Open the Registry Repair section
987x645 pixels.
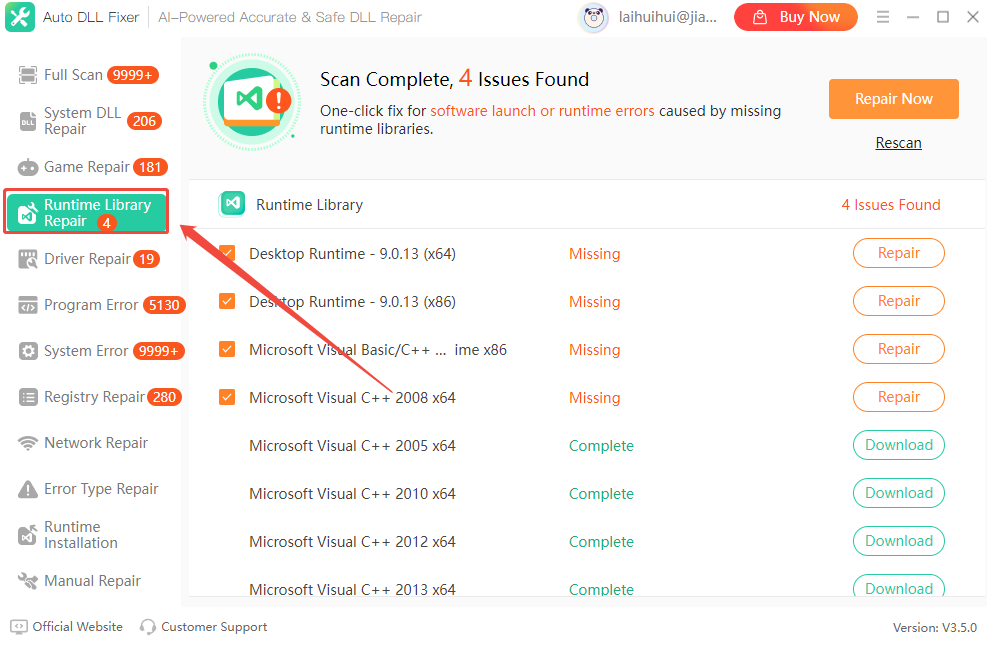95,397
